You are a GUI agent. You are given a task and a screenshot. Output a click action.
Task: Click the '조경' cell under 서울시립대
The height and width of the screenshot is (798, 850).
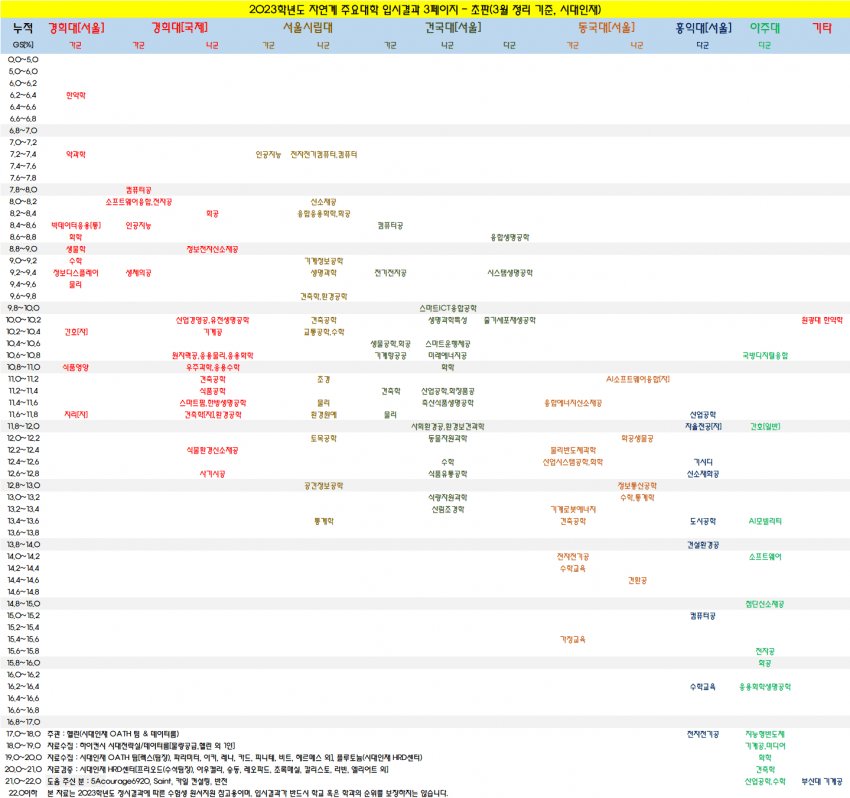click(324, 379)
